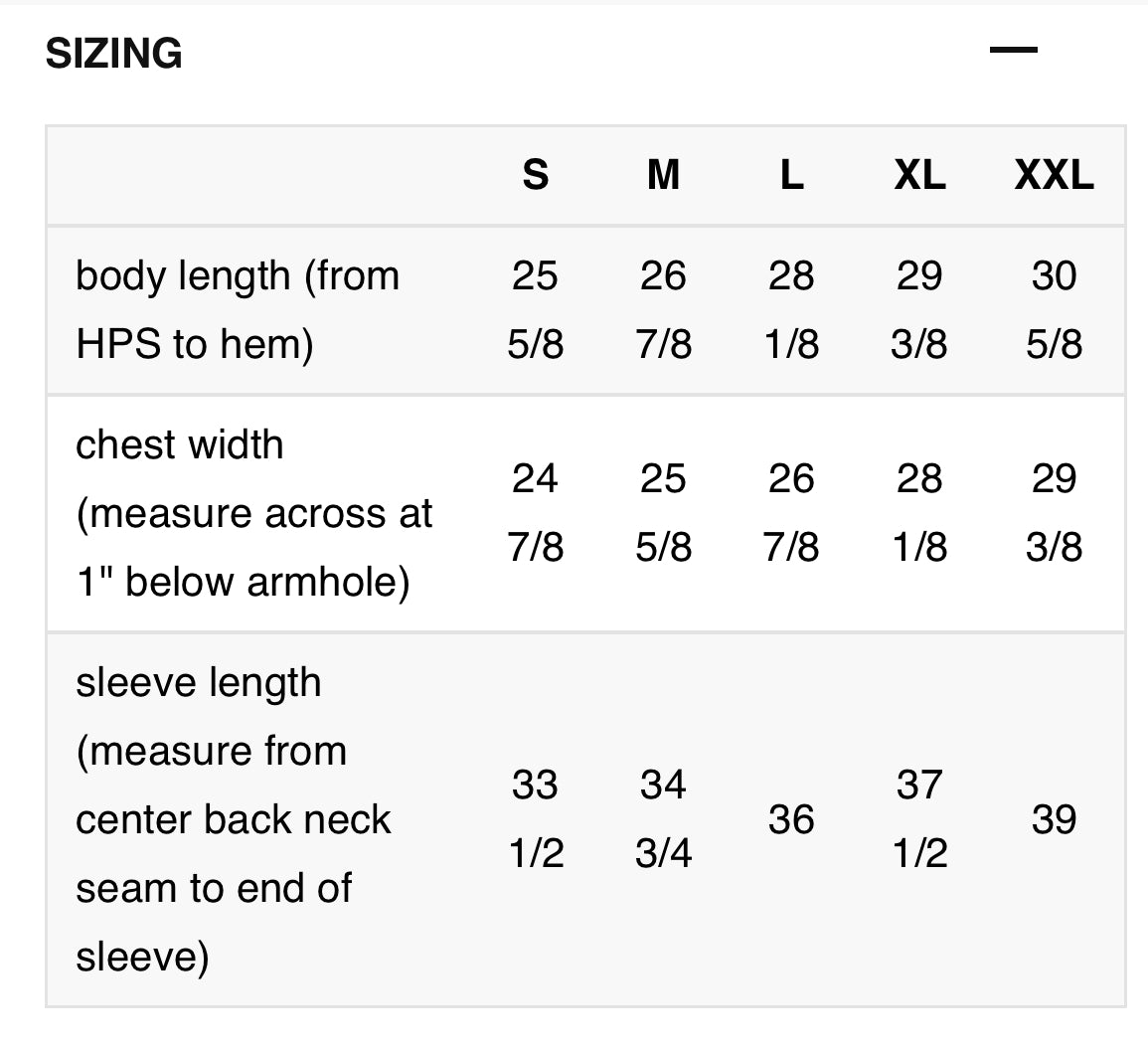Image resolution: width=1148 pixels, height=1052 pixels.
Task: Click chest width value for size XL
Action: (919, 513)
